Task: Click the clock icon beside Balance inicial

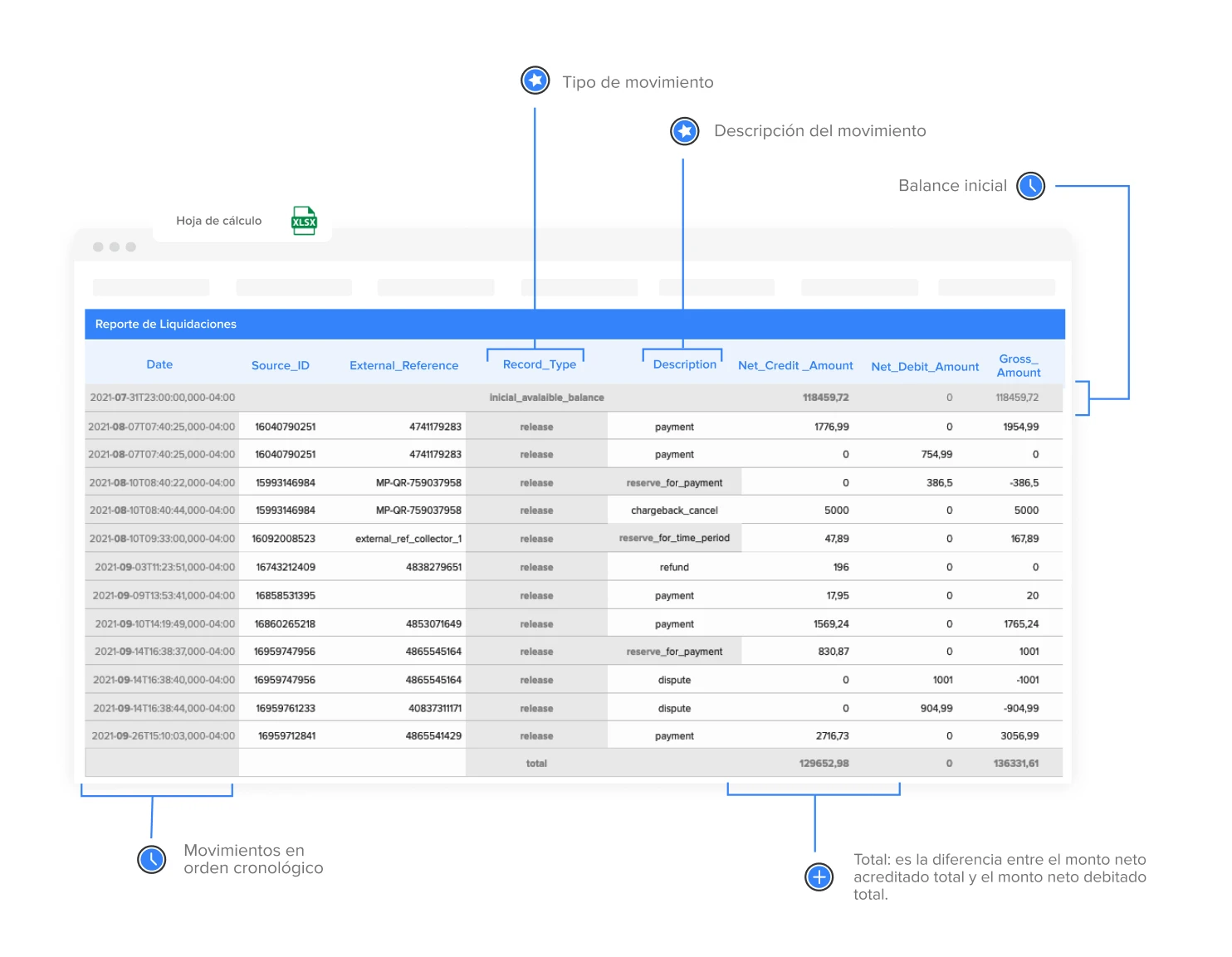Action: [x=1031, y=186]
